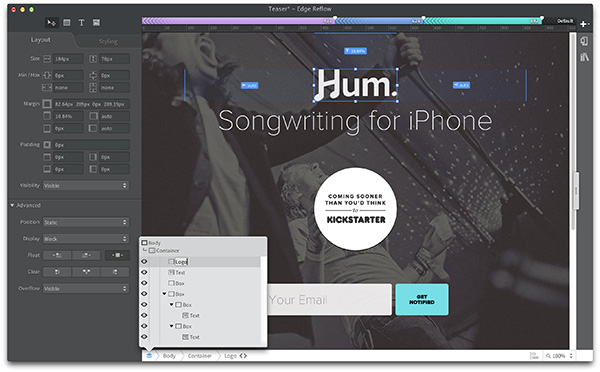Add a new breakpoint with plus icon

(x=583, y=24)
